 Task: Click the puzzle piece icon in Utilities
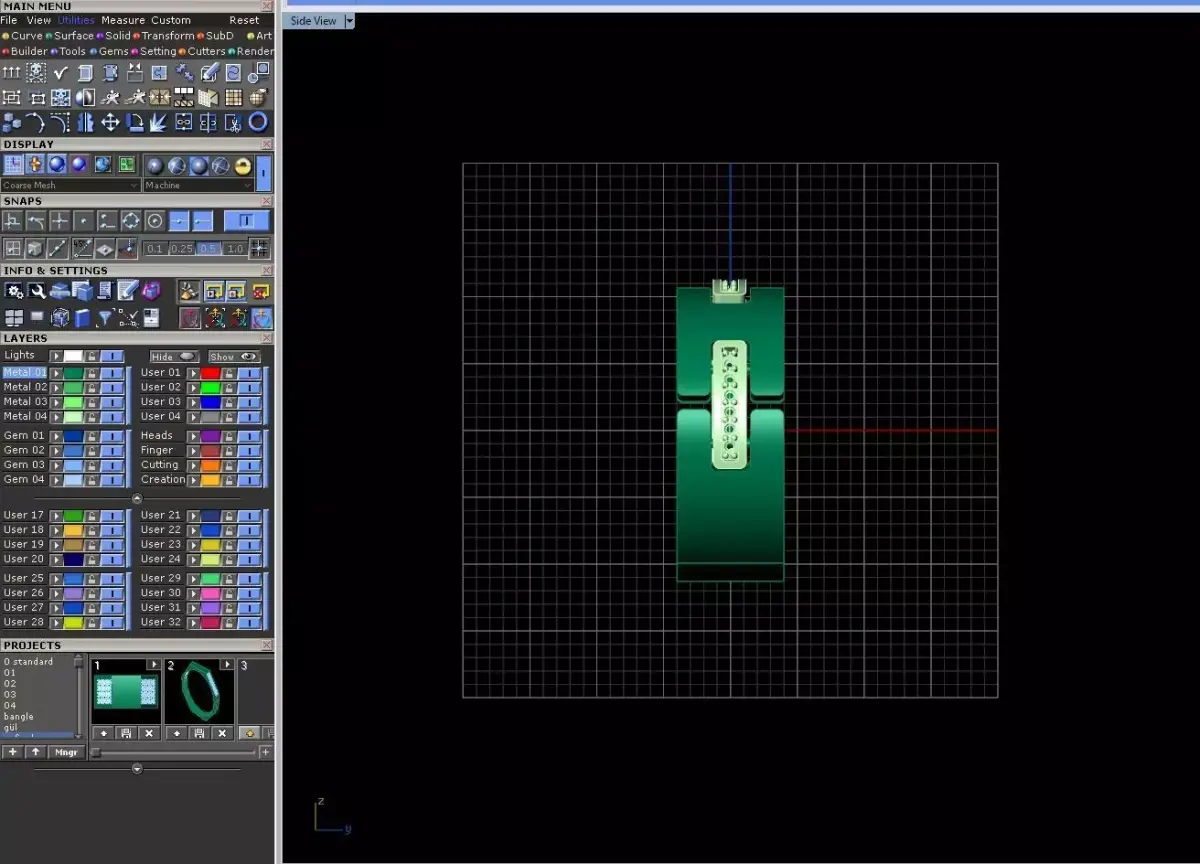coord(159,72)
